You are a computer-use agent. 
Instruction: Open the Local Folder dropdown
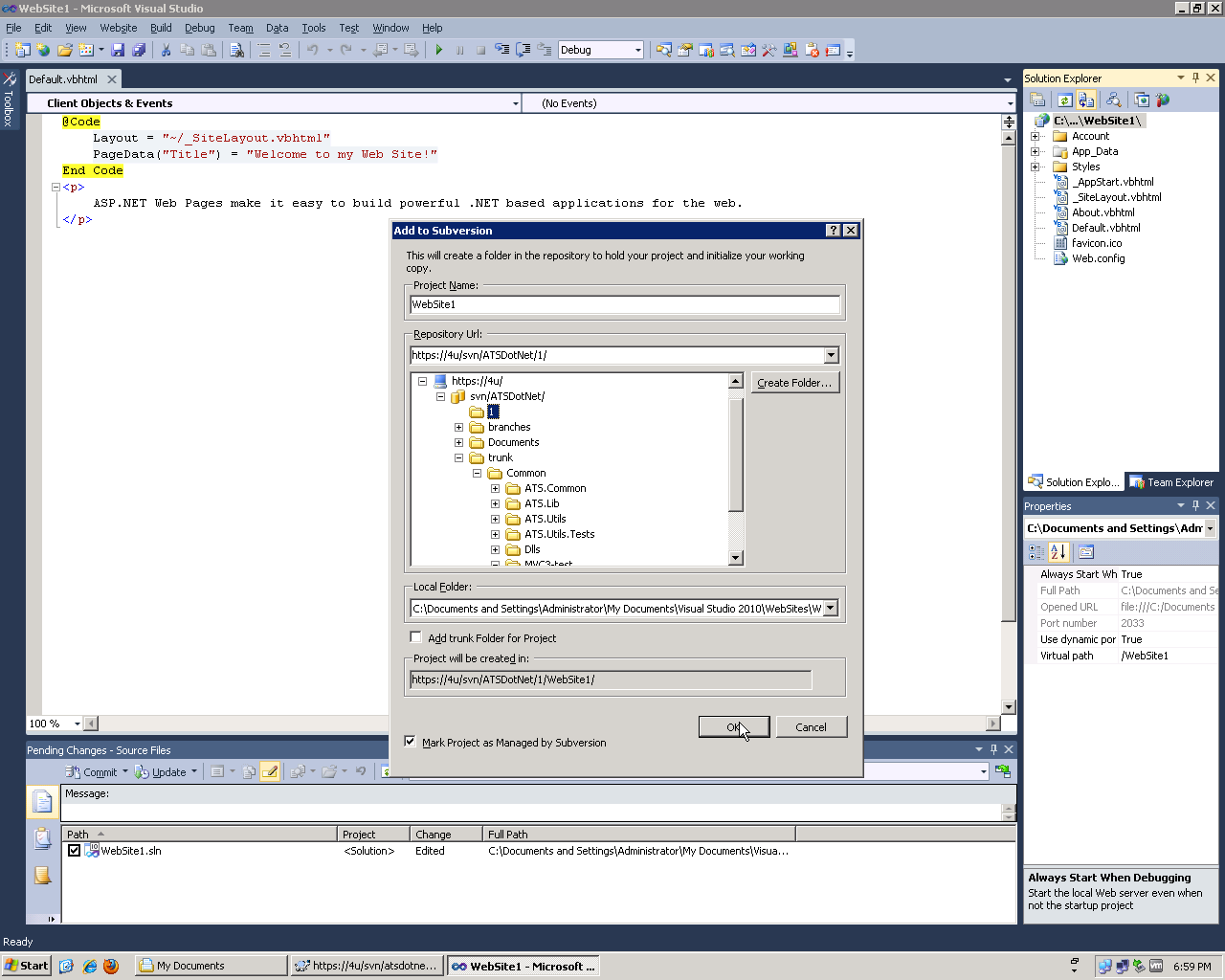pos(831,609)
